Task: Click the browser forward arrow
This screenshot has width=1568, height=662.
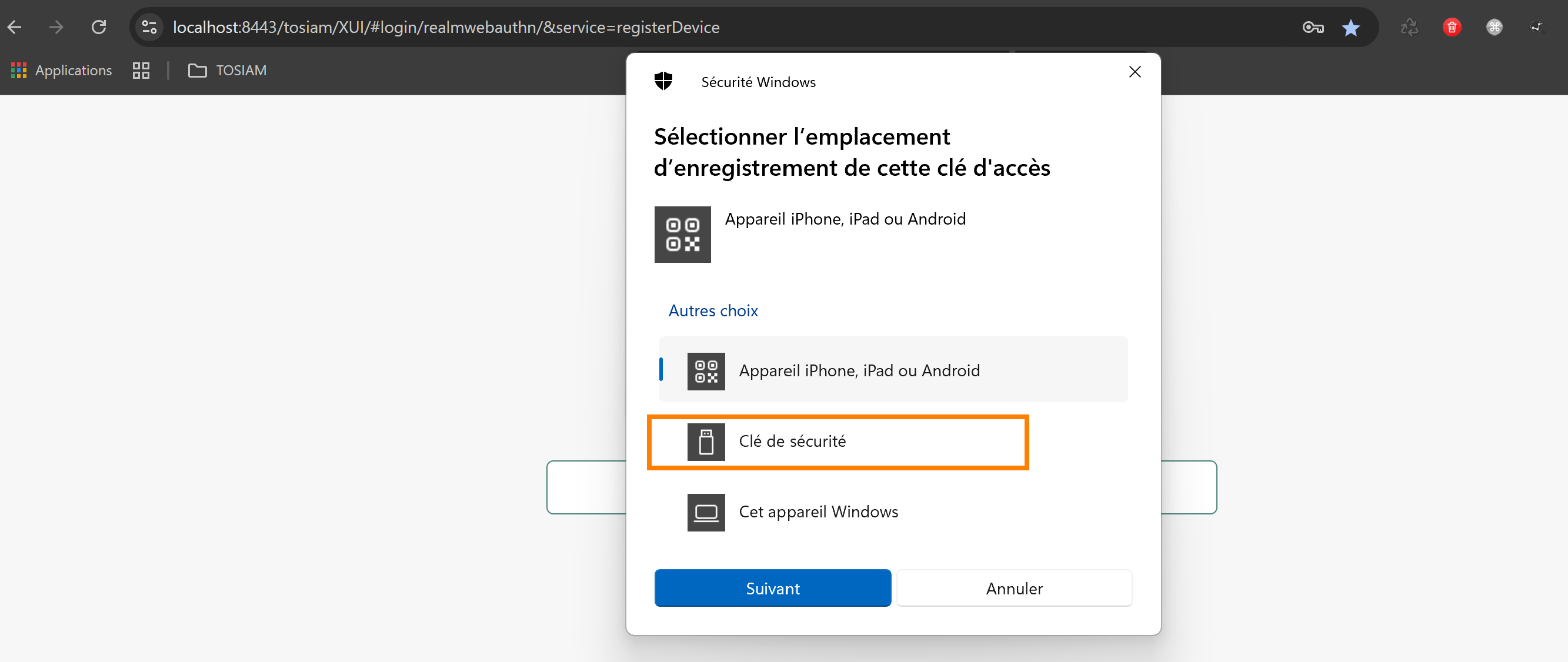Action: pos(56,28)
